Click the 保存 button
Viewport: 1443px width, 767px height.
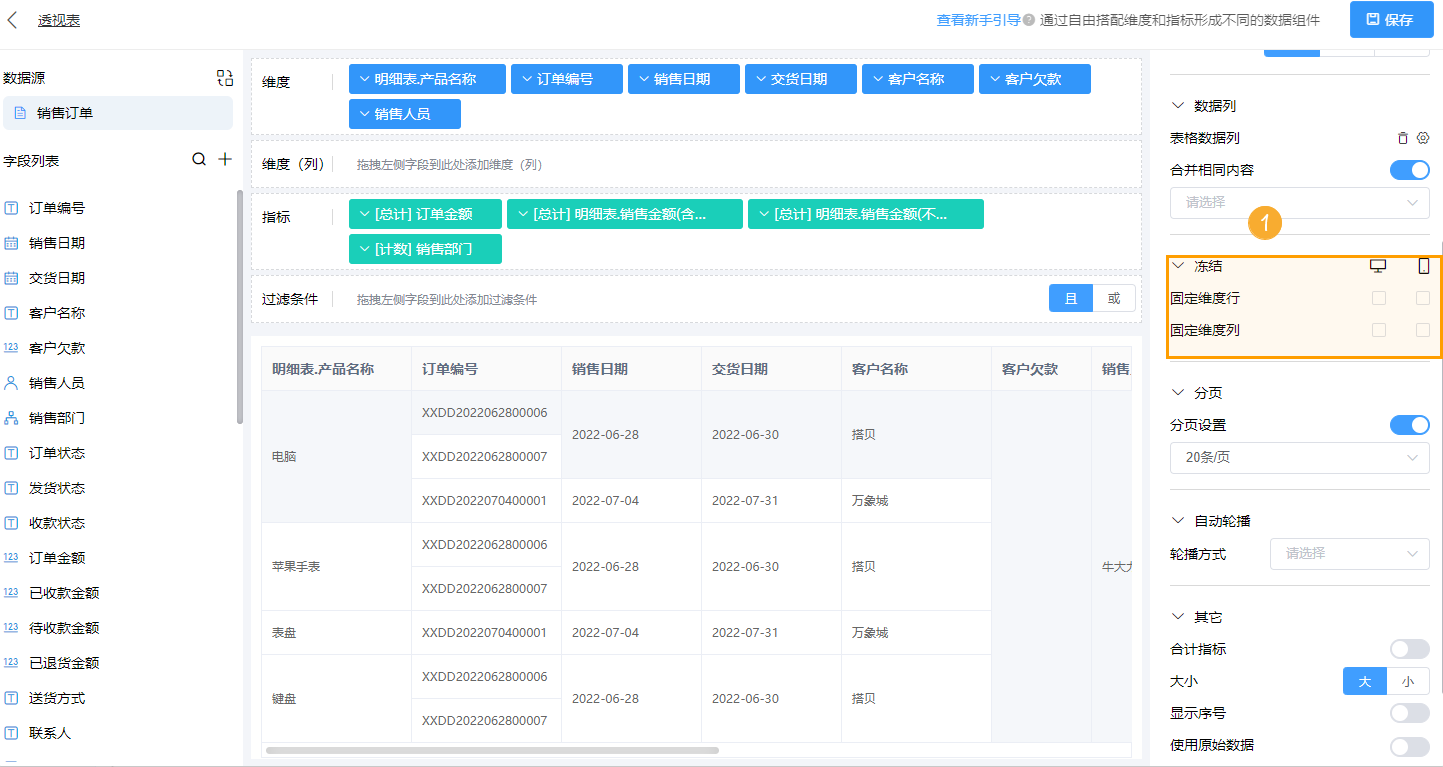pyautogui.click(x=1389, y=20)
